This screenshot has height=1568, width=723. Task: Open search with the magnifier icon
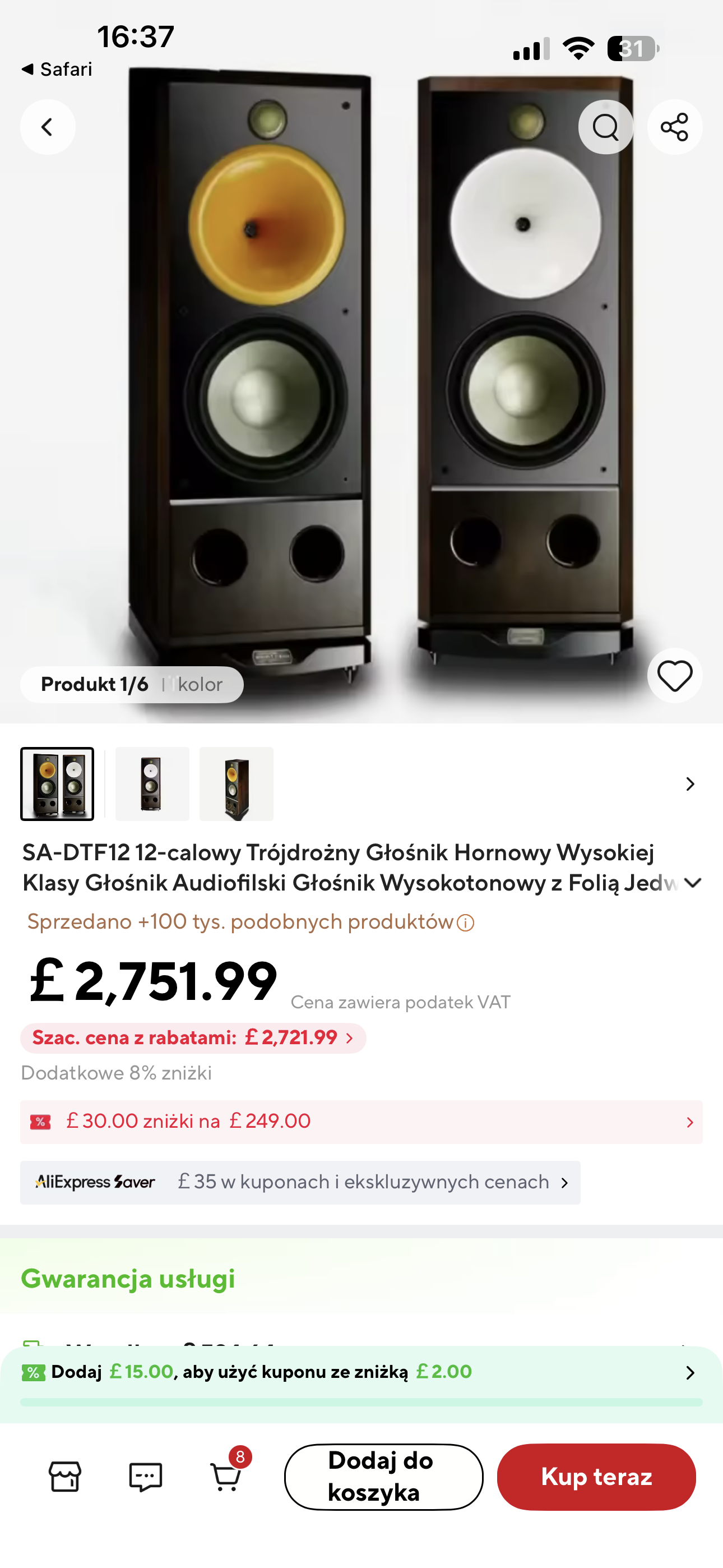click(x=605, y=127)
